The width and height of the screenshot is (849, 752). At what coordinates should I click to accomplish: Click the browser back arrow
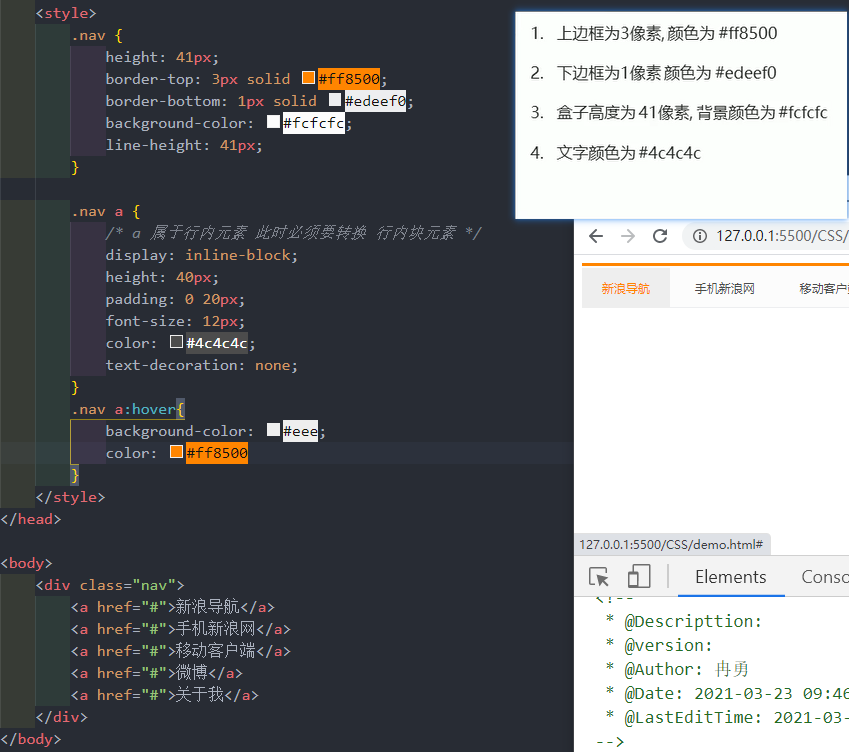point(596,236)
